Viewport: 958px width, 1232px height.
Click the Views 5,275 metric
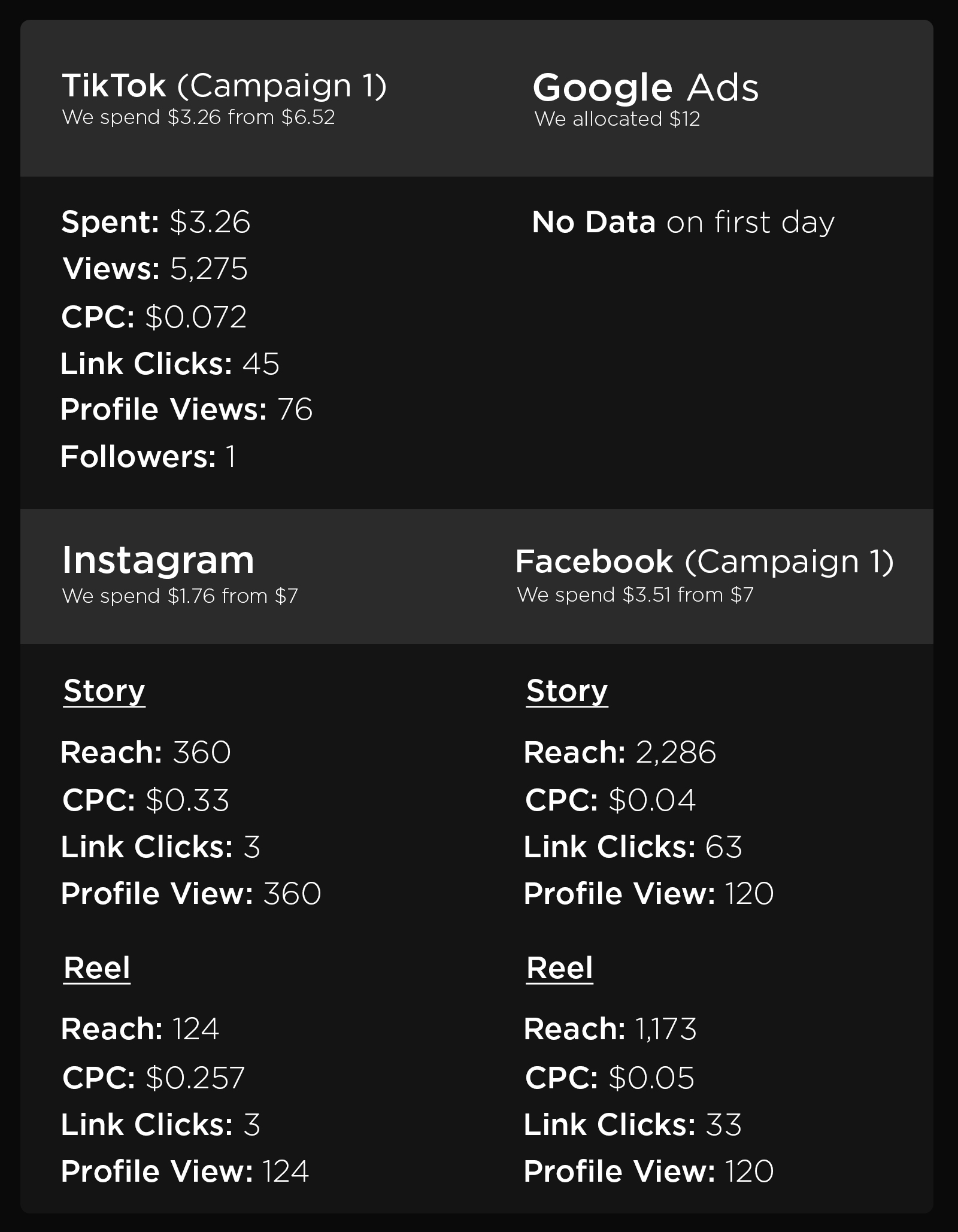tap(155, 269)
